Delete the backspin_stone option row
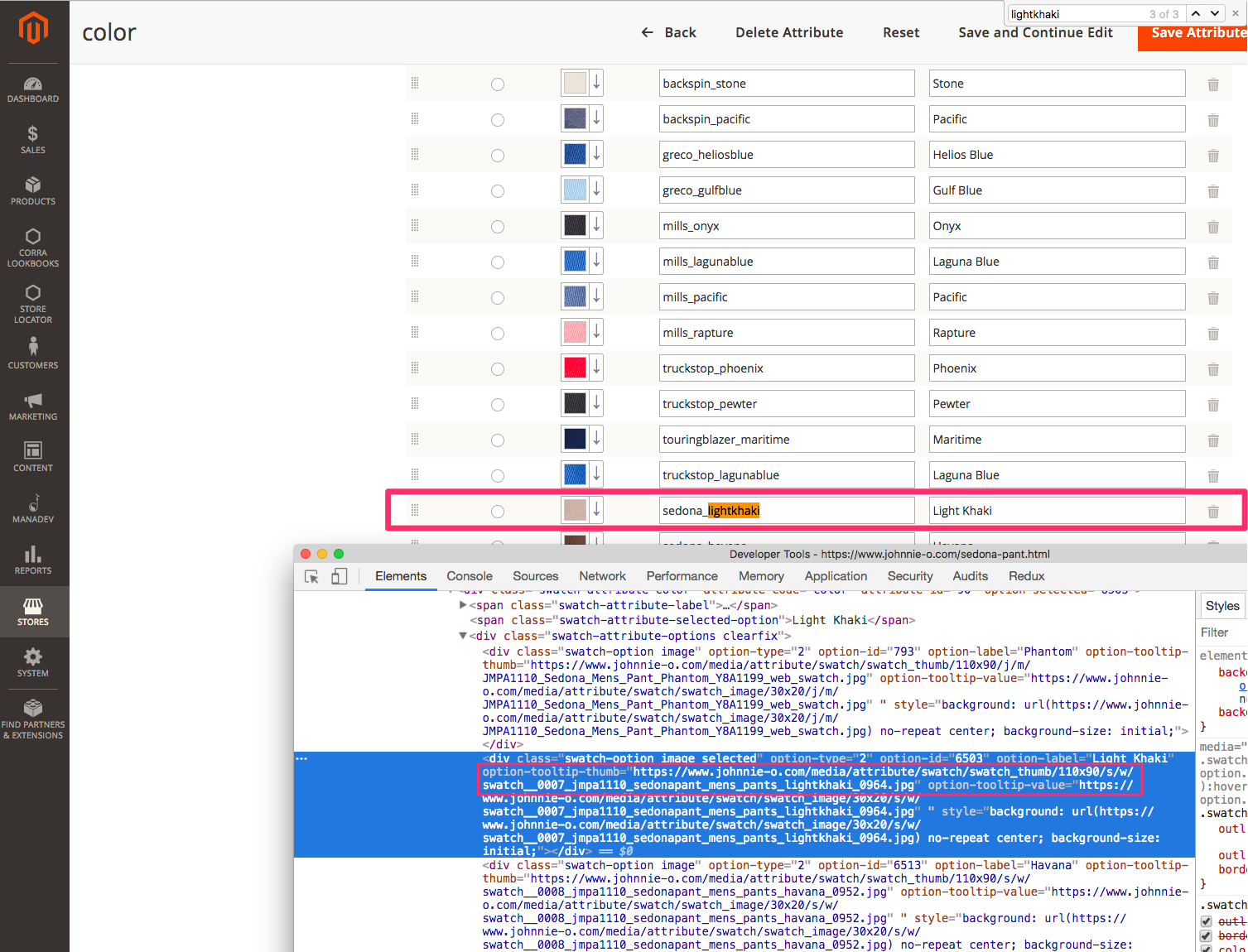The height and width of the screenshot is (952, 1248). click(1213, 84)
